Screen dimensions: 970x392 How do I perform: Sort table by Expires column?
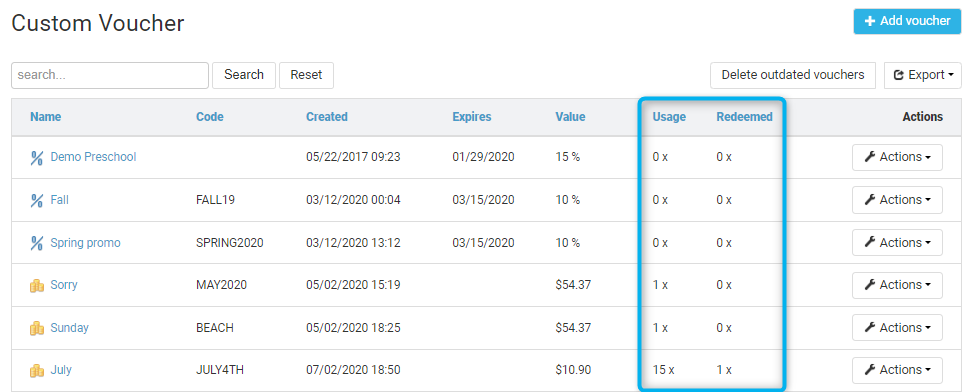pos(471,117)
